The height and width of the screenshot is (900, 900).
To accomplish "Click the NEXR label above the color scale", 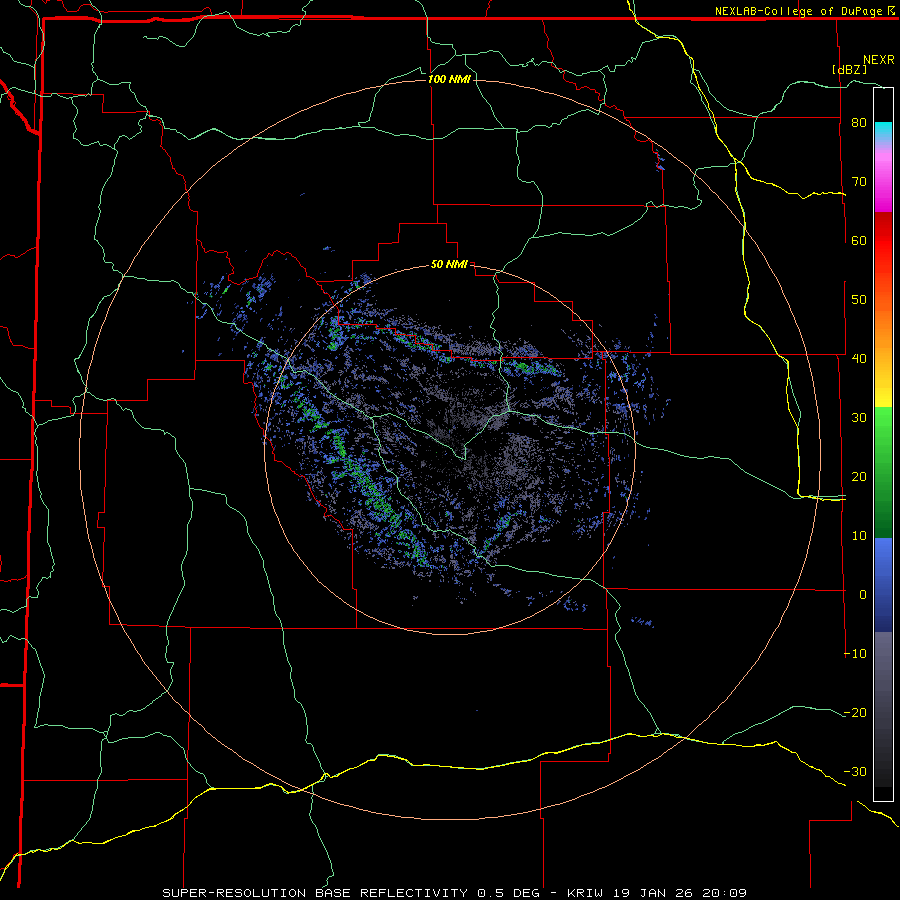I will click(879, 60).
